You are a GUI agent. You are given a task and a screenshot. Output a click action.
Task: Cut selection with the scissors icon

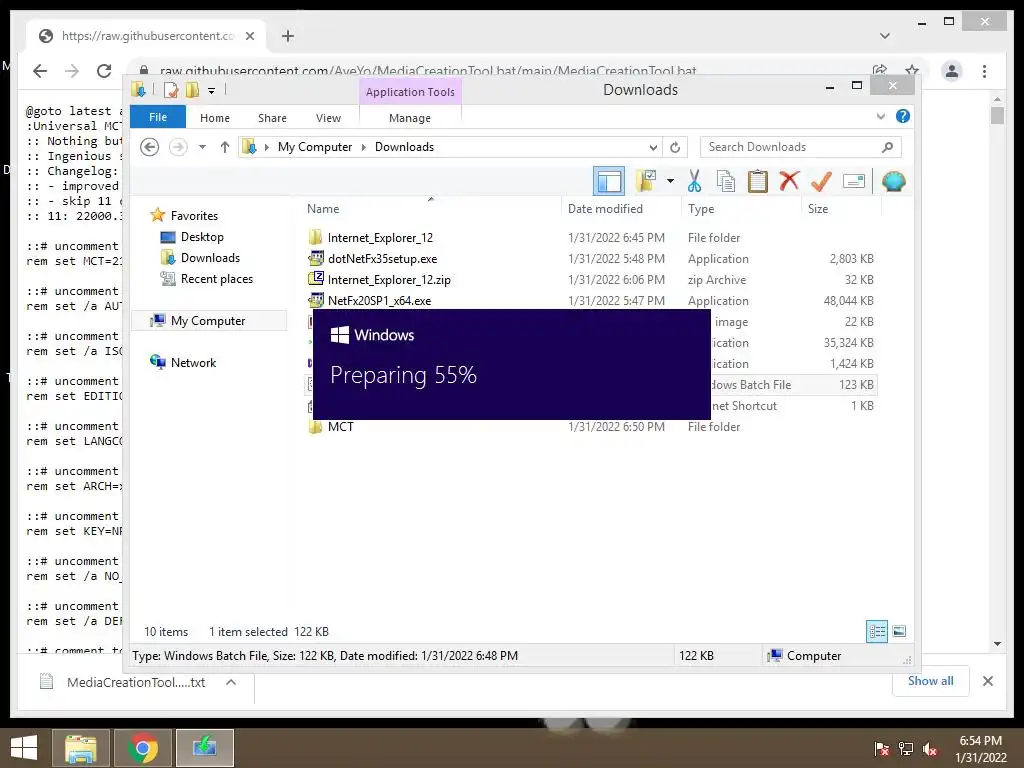pos(694,181)
